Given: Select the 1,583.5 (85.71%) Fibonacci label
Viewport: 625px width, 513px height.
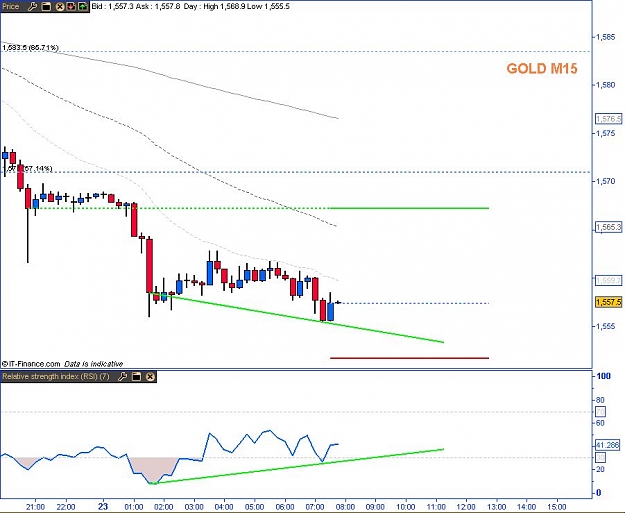Looking at the screenshot, I should pos(30,48).
